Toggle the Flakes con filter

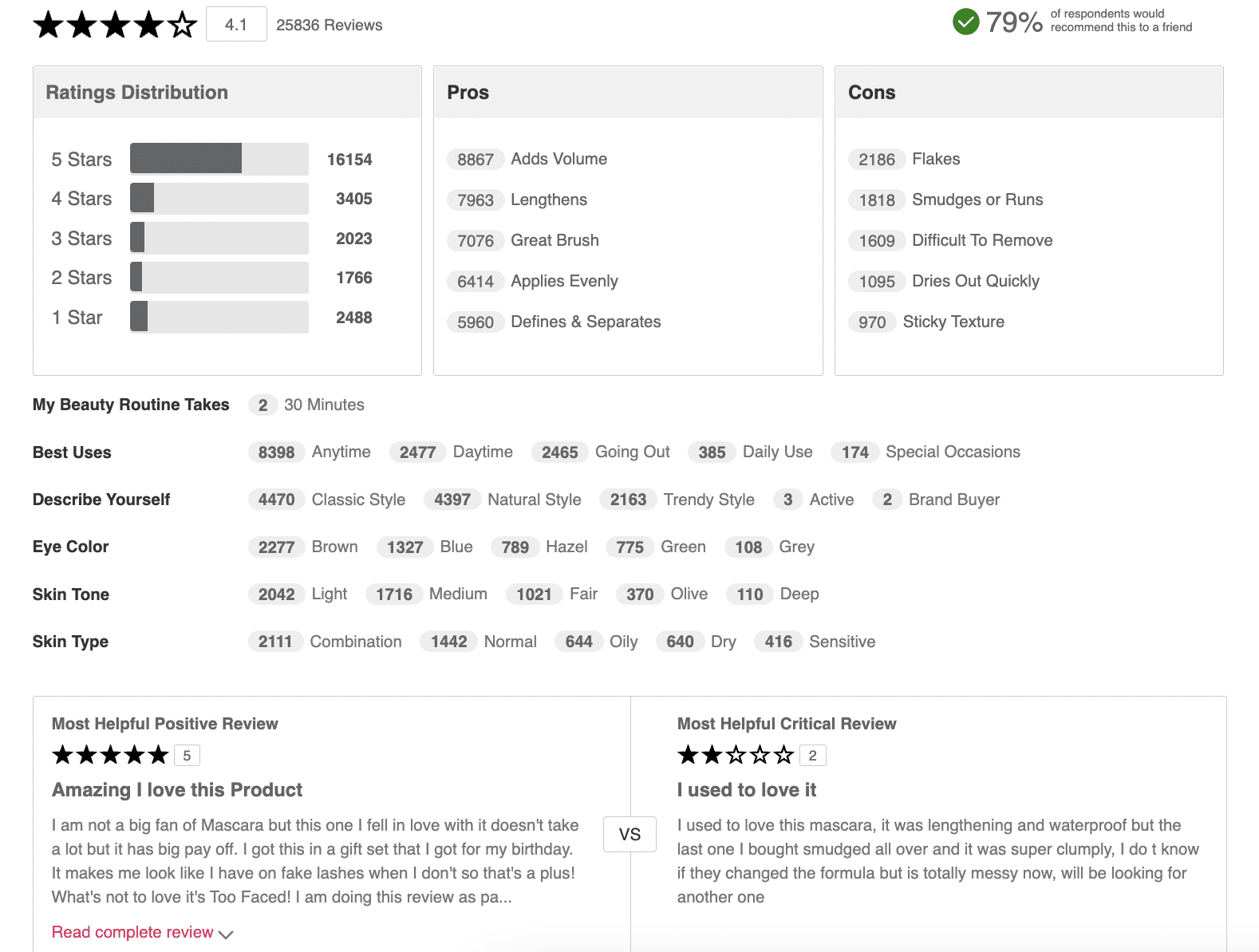(935, 159)
